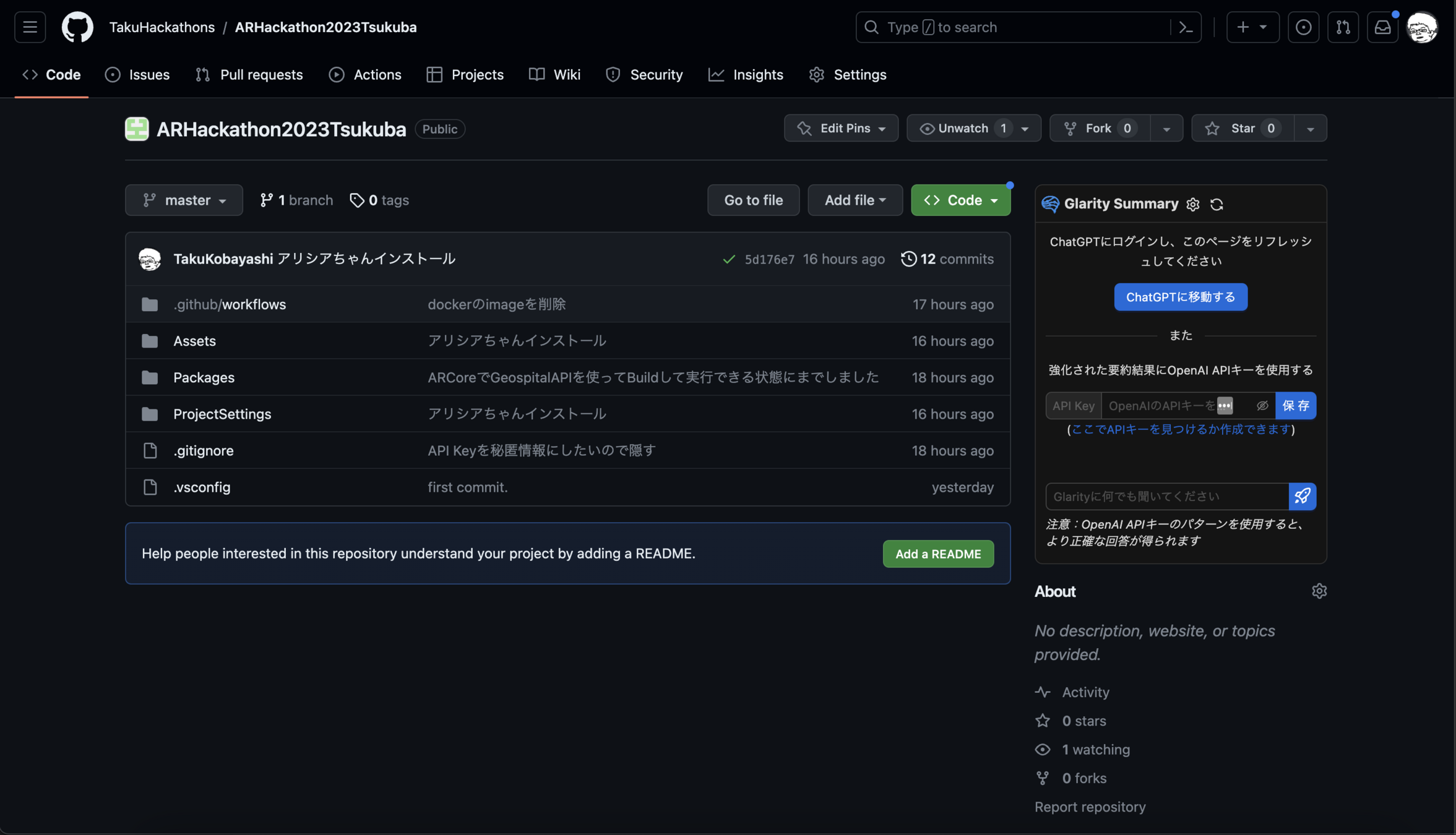The width and height of the screenshot is (1456, 835).
Task: Toggle API key visibility eye icon
Action: (1262, 406)
